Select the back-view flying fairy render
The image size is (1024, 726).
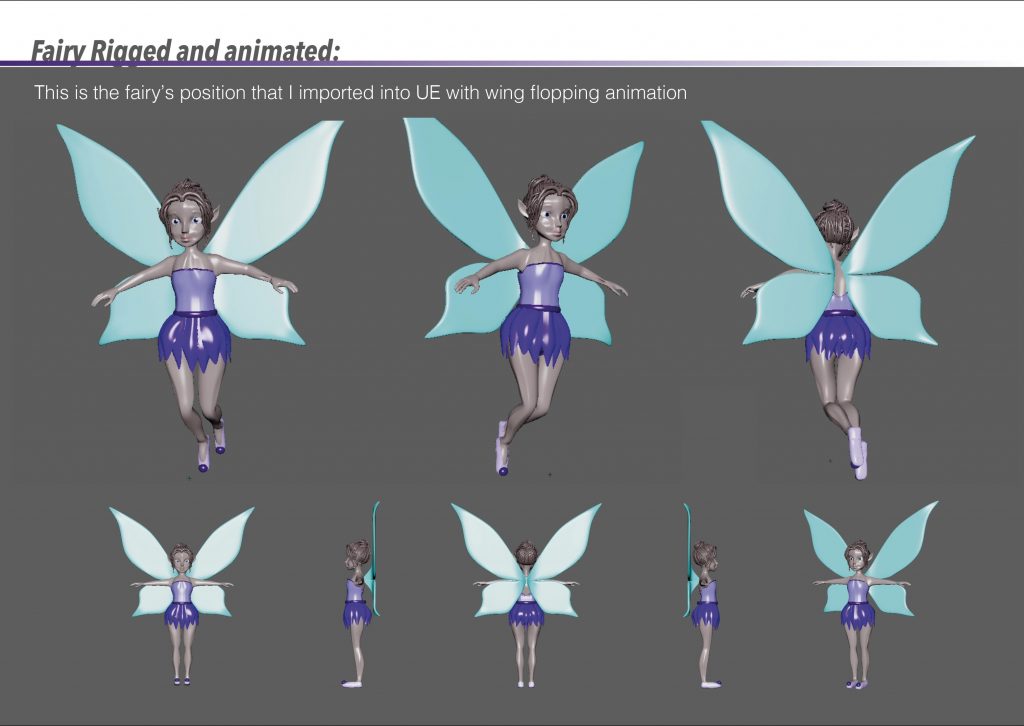(838, 300)
